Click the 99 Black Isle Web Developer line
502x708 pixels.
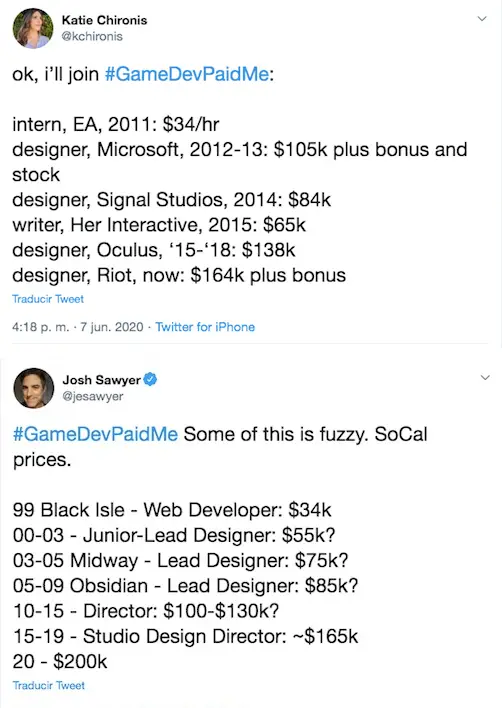172,510
